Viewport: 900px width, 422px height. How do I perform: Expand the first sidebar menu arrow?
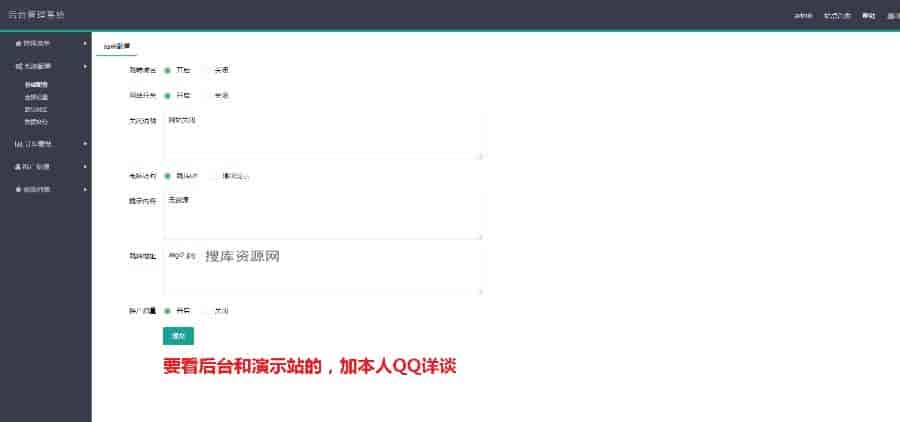coord(85,43)
